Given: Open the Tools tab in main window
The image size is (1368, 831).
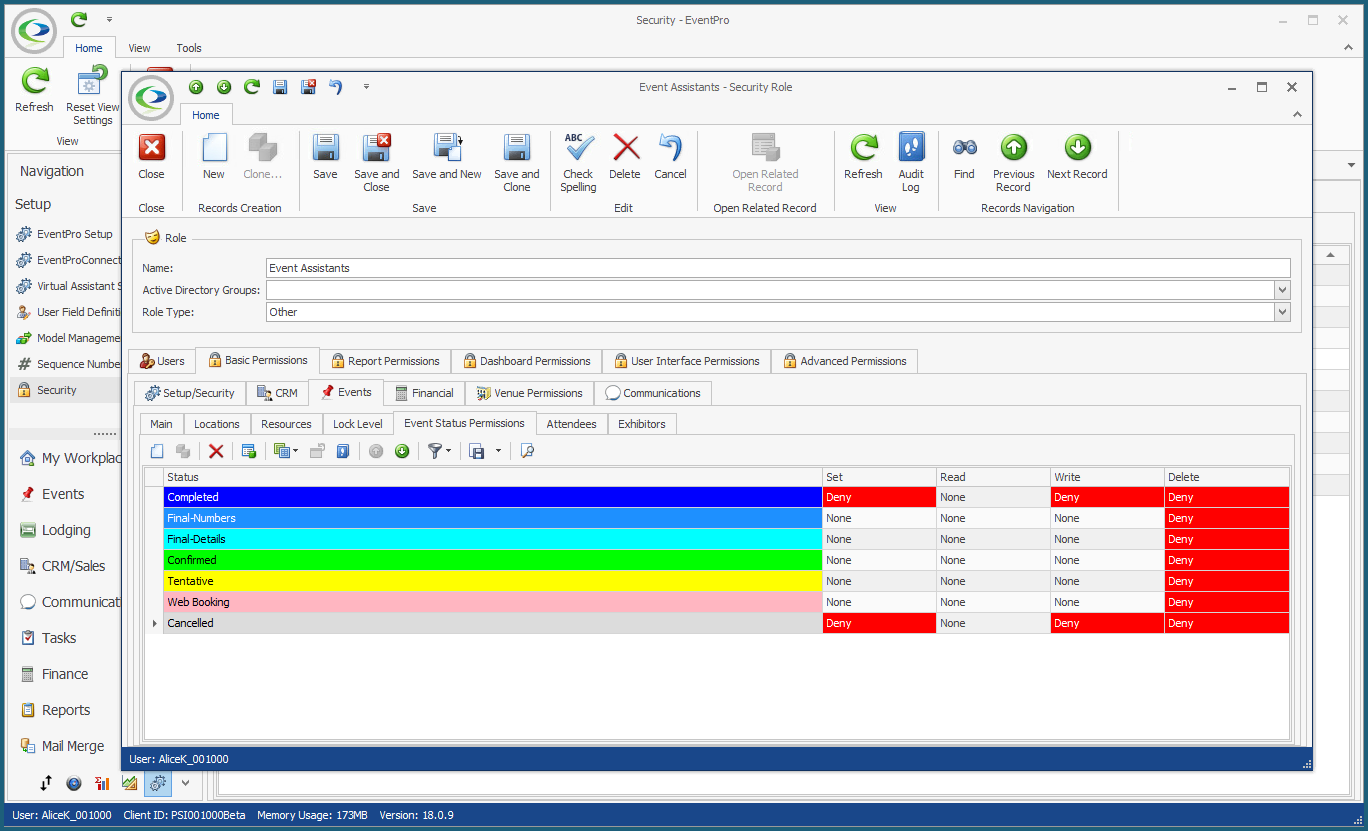Looking at the screenshot, I should 189,48.
